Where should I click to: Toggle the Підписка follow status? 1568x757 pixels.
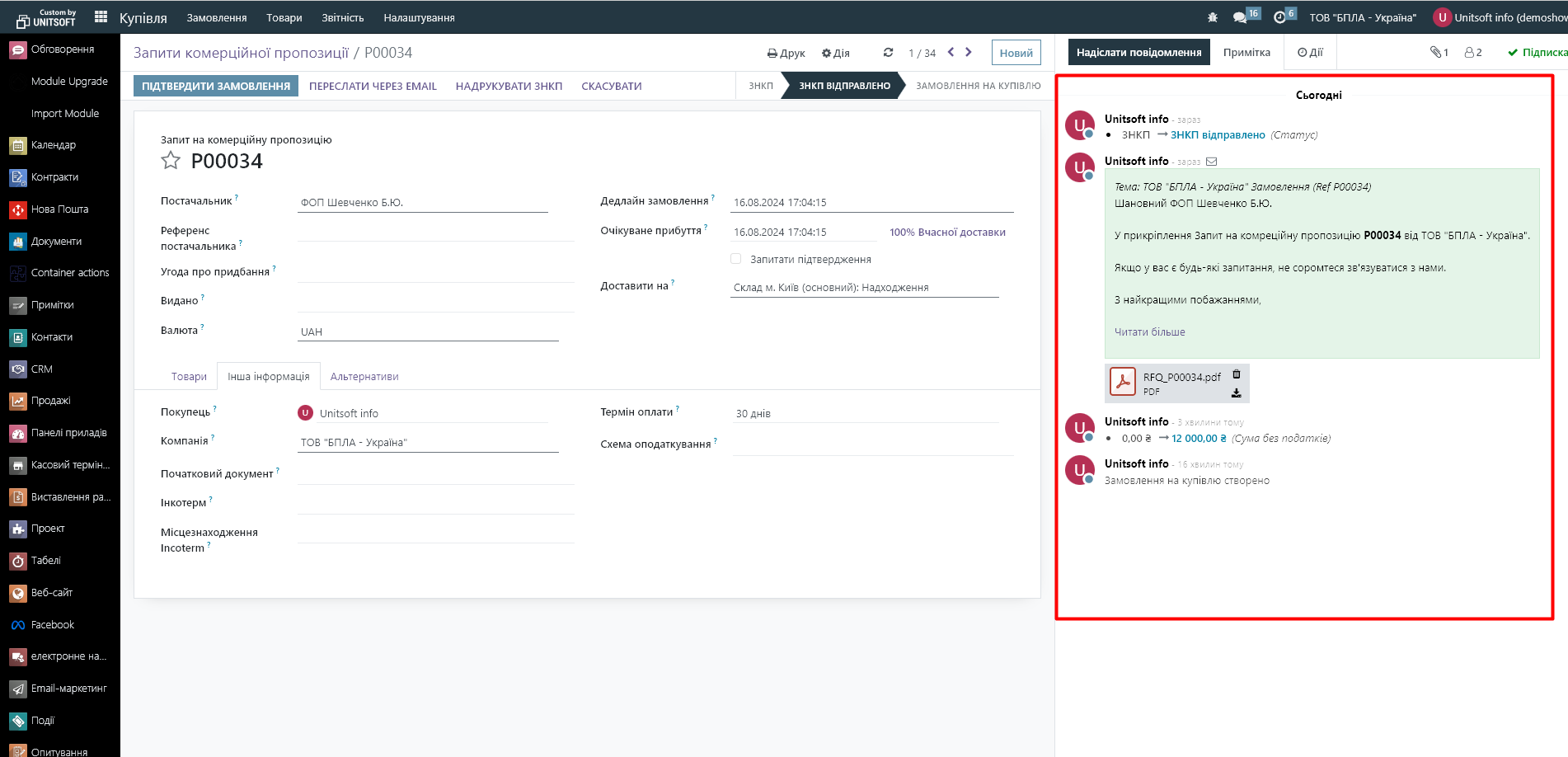[1537, 53]
